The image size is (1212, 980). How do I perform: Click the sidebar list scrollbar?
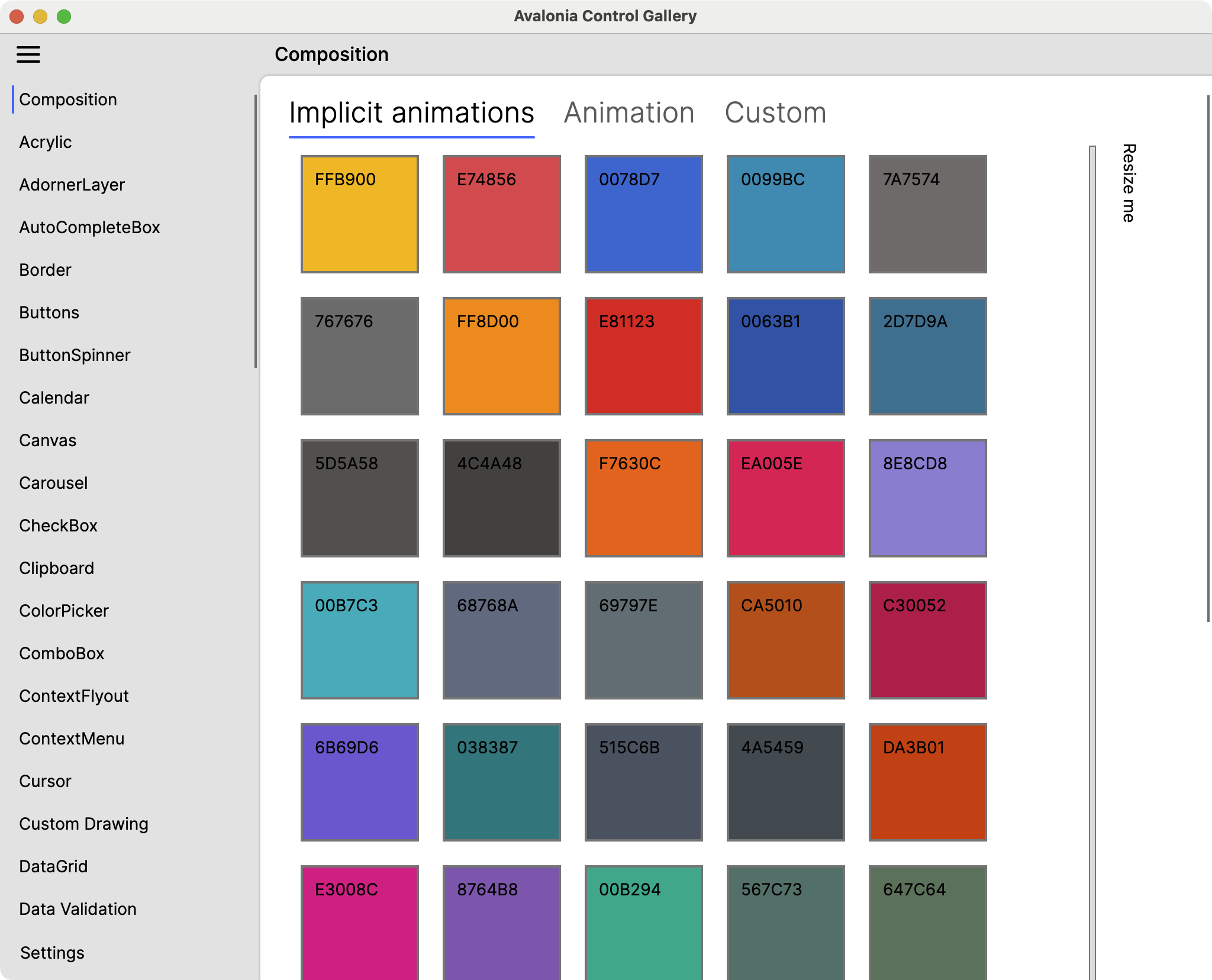pos(256,231)
